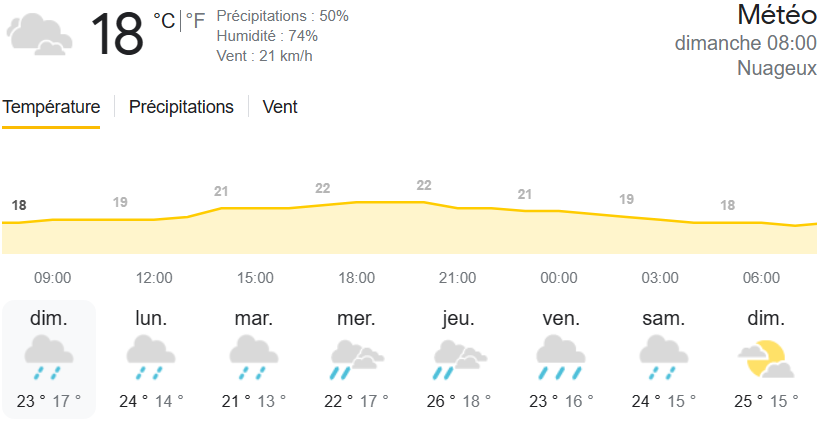
Task: Click Saturday's rain cloud icon
Action: (x=663, y=358)
